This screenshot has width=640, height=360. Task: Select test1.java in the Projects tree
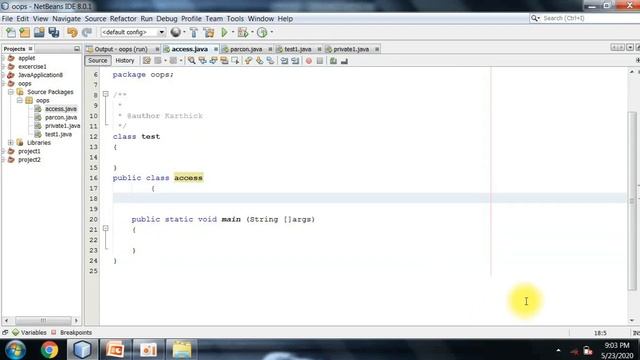(58, 134)
